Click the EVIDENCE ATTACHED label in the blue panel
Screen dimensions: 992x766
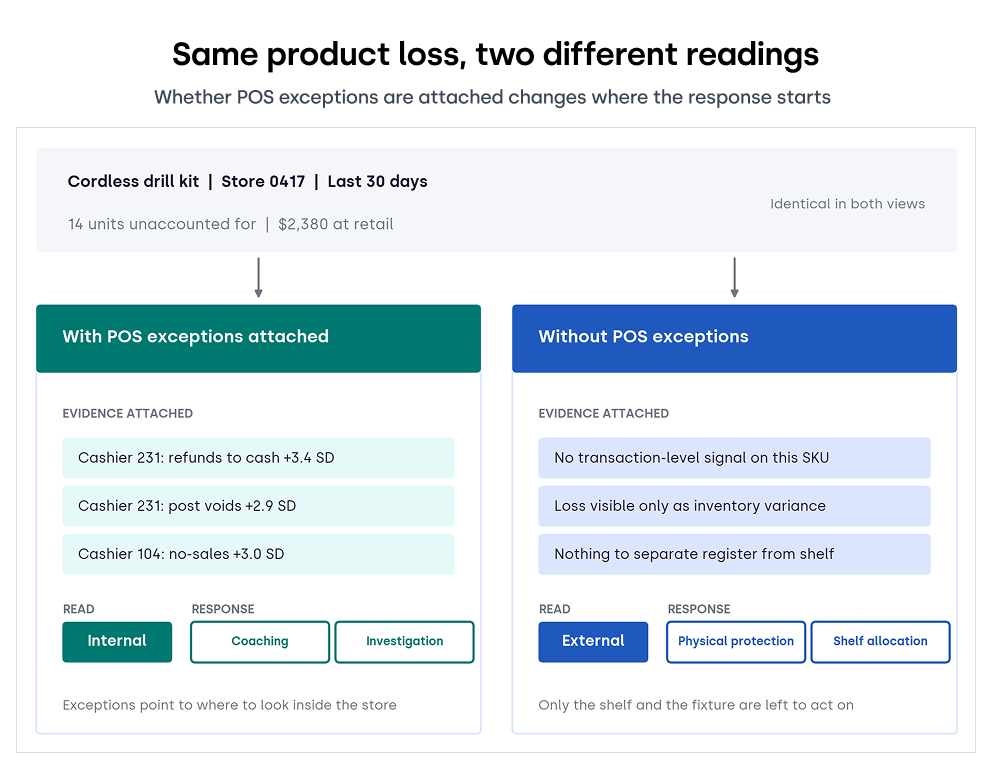[x=604, y=414]
